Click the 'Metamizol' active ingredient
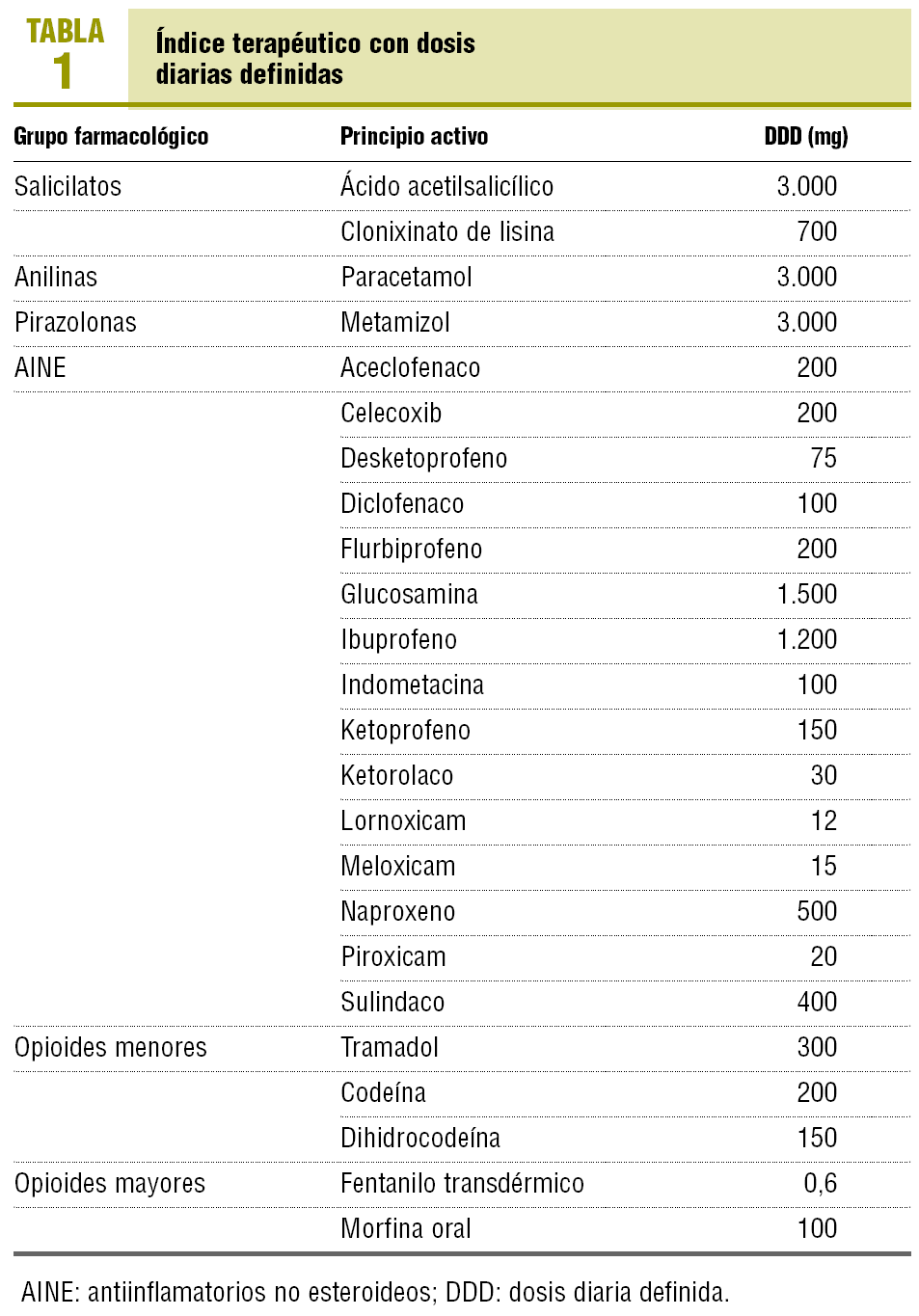The width and height of the screenshot is (919, 1316). pos(394,323)
